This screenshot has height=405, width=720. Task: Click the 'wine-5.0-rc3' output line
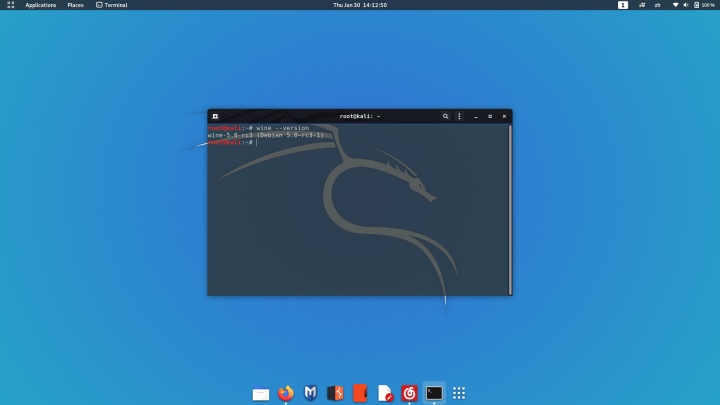265,135
